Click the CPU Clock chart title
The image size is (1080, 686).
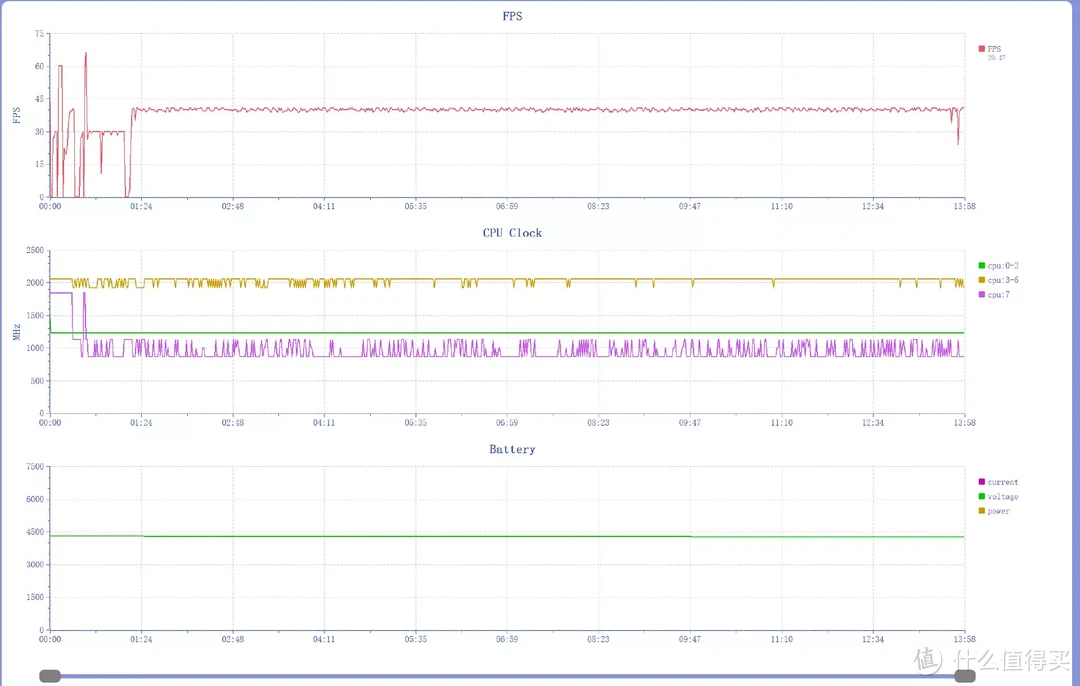512,233
